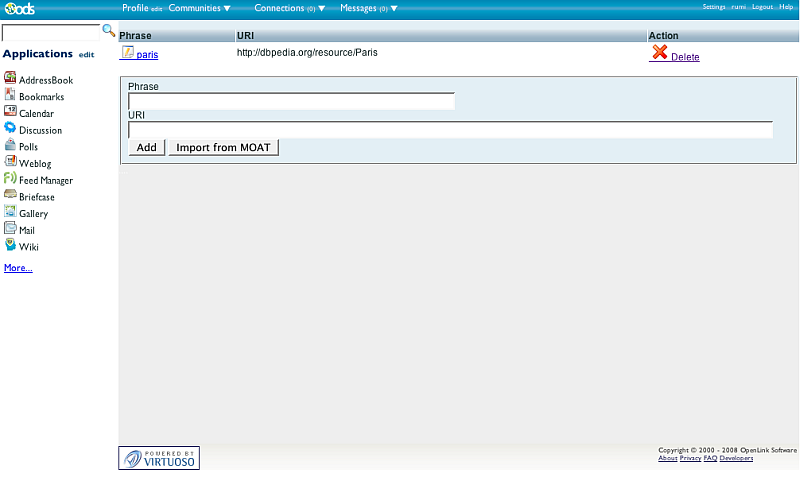This screenshot has height=485, width=800.
Task: Open the Gallery icon in sidebar
Action: pyautogui.click(x=10, y=212)
